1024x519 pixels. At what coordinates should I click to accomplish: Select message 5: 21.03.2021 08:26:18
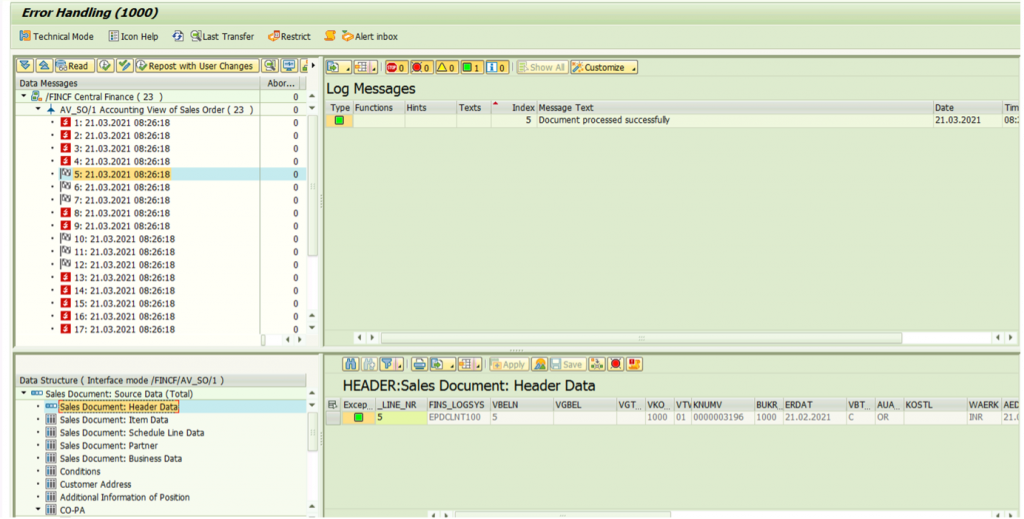point(121,174)
